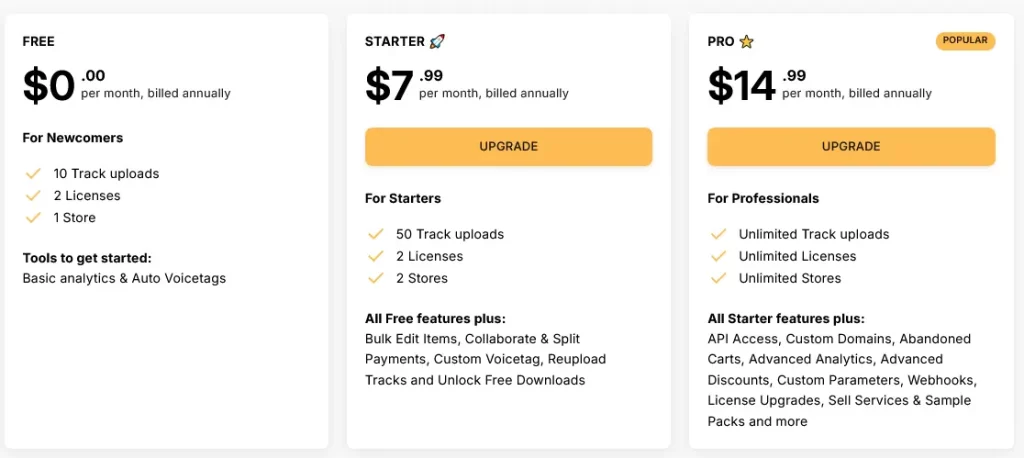The height and width of the screenshot is (458, 1024).
Task: Click the rocket icon beside STARTER
Action: click(437, 42)
